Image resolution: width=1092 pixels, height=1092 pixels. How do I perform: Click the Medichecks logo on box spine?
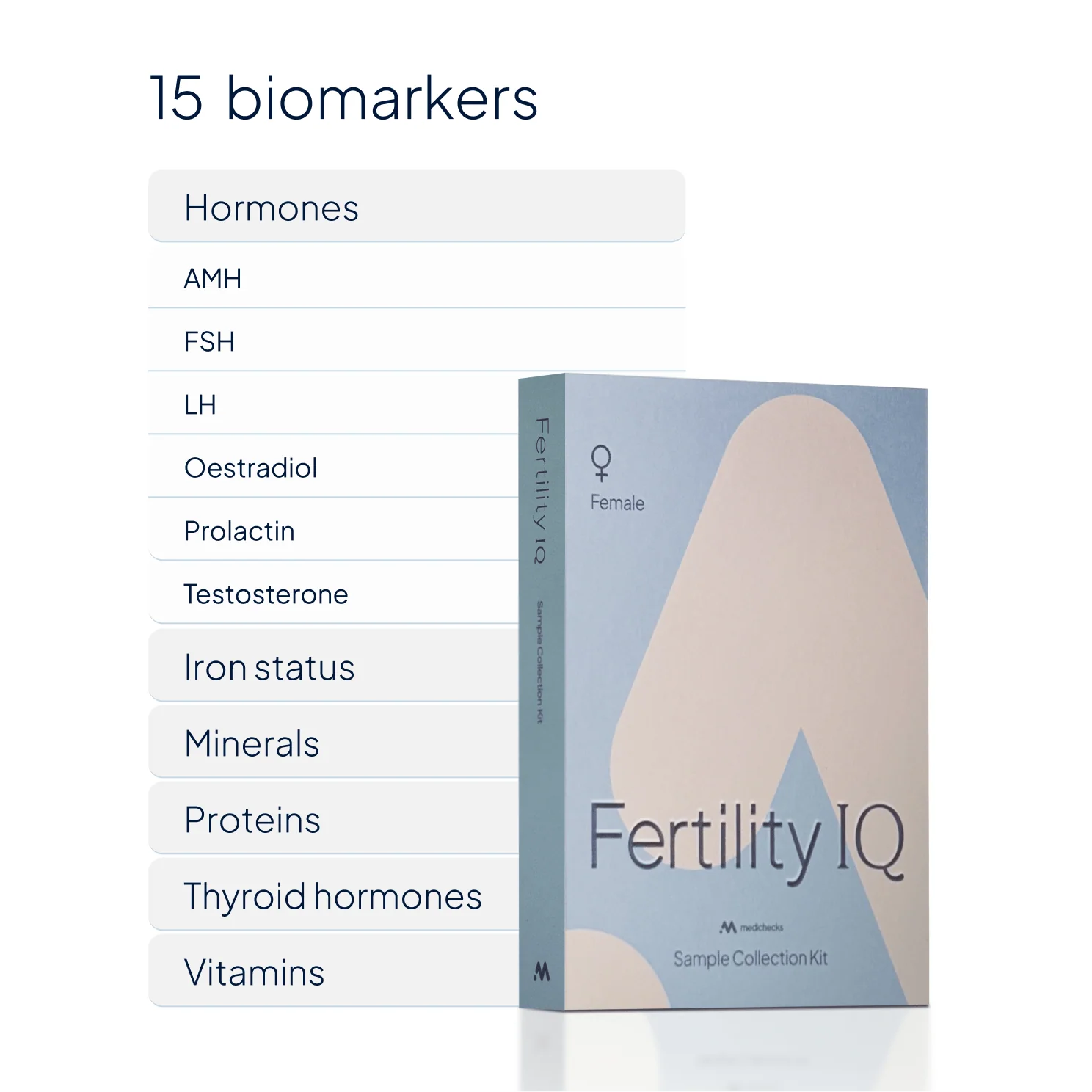click(542, 972)
